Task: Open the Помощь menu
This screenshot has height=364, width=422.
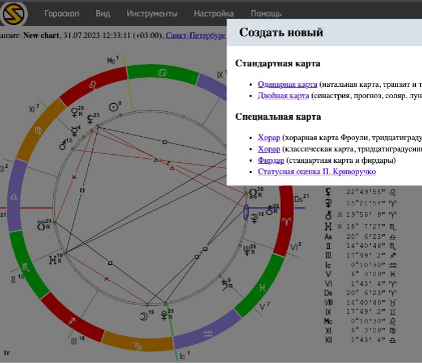Action: pos(266,14)
